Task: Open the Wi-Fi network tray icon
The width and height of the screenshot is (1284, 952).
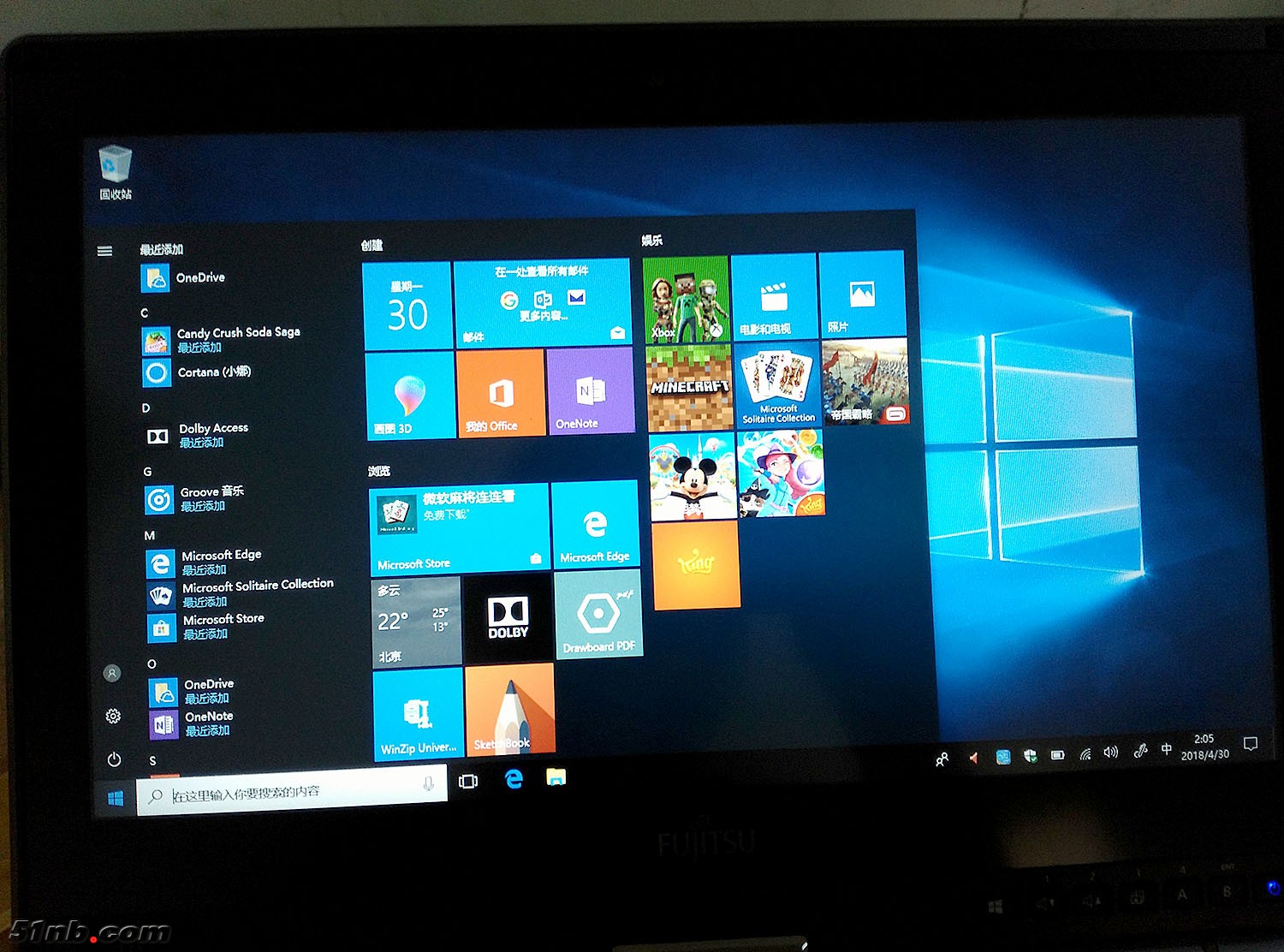Action: tap(1085, 754)
